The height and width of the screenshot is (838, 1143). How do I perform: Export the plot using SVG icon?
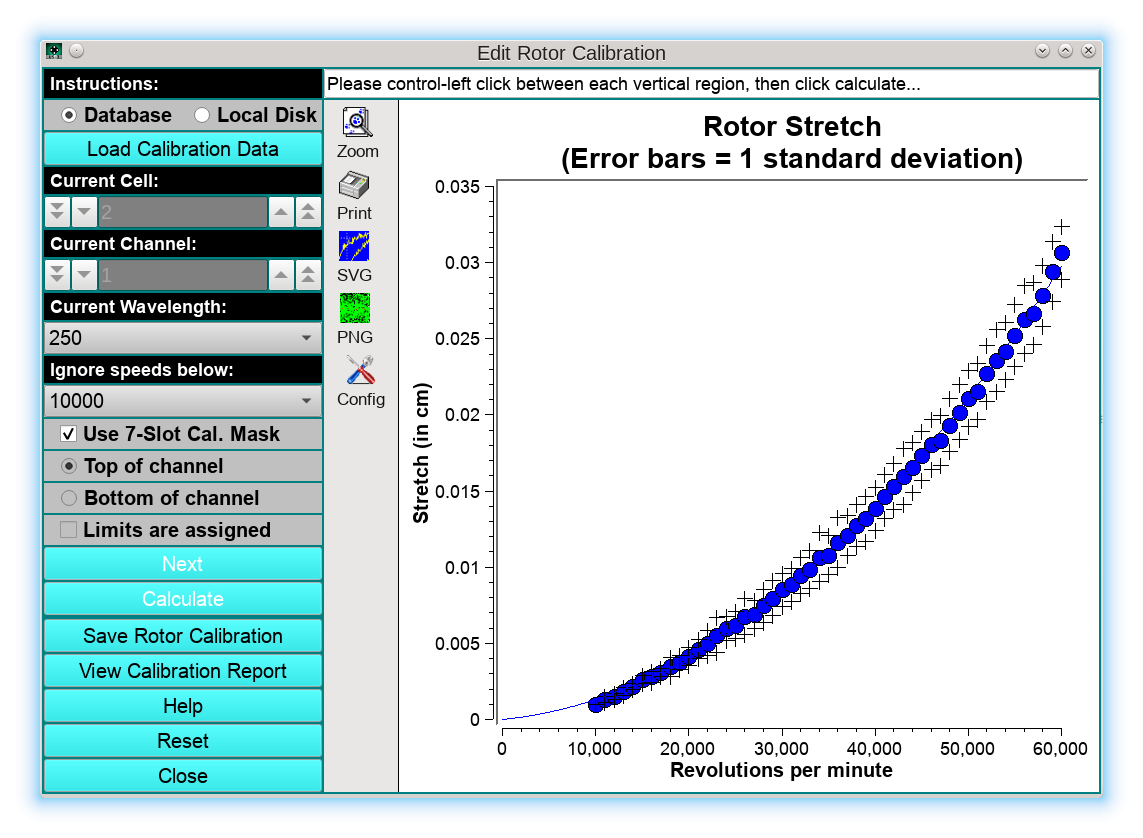pos(354,247)
